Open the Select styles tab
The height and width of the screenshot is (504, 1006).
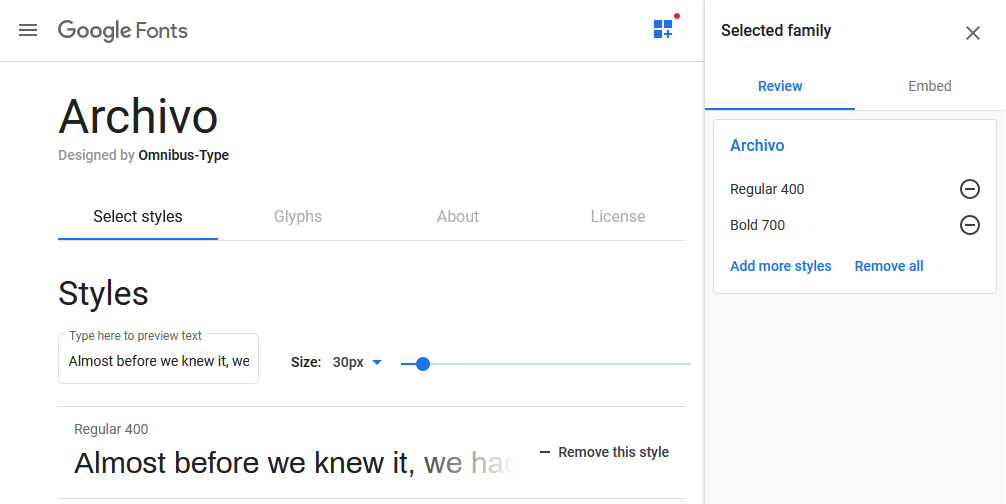point(138,217)
